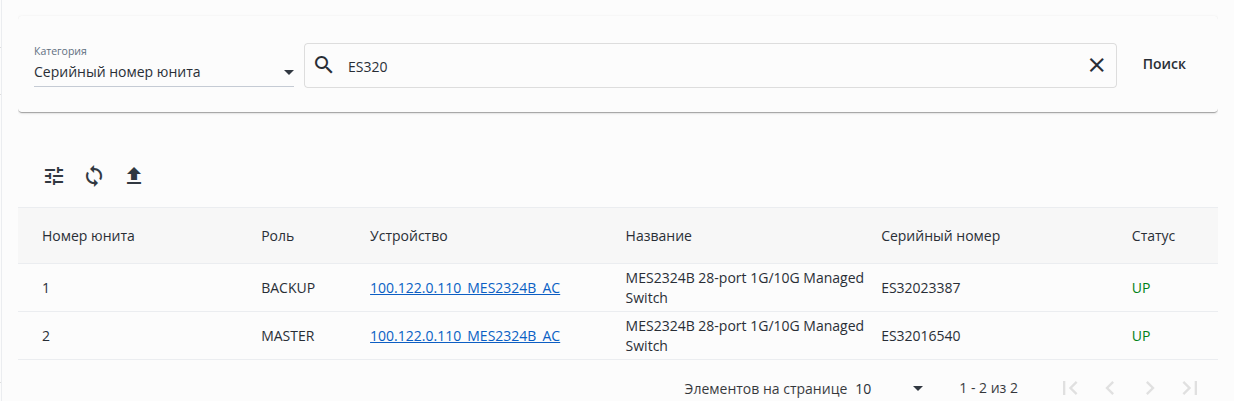Open device link in BACKUP row
This screenshot has width=1234, height=401.
465,288
